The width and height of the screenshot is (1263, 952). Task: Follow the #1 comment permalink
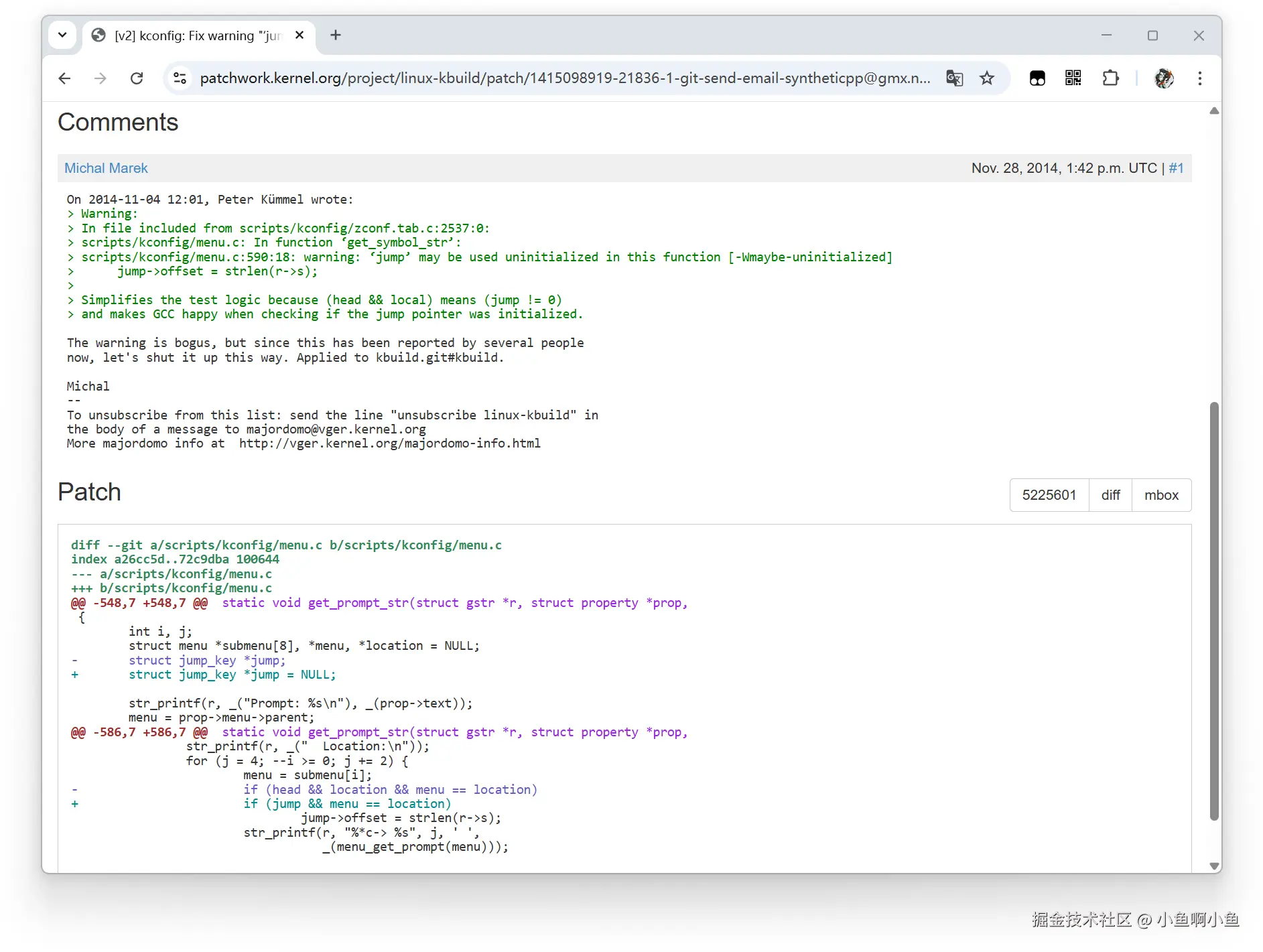click(x=1176, y=168)
